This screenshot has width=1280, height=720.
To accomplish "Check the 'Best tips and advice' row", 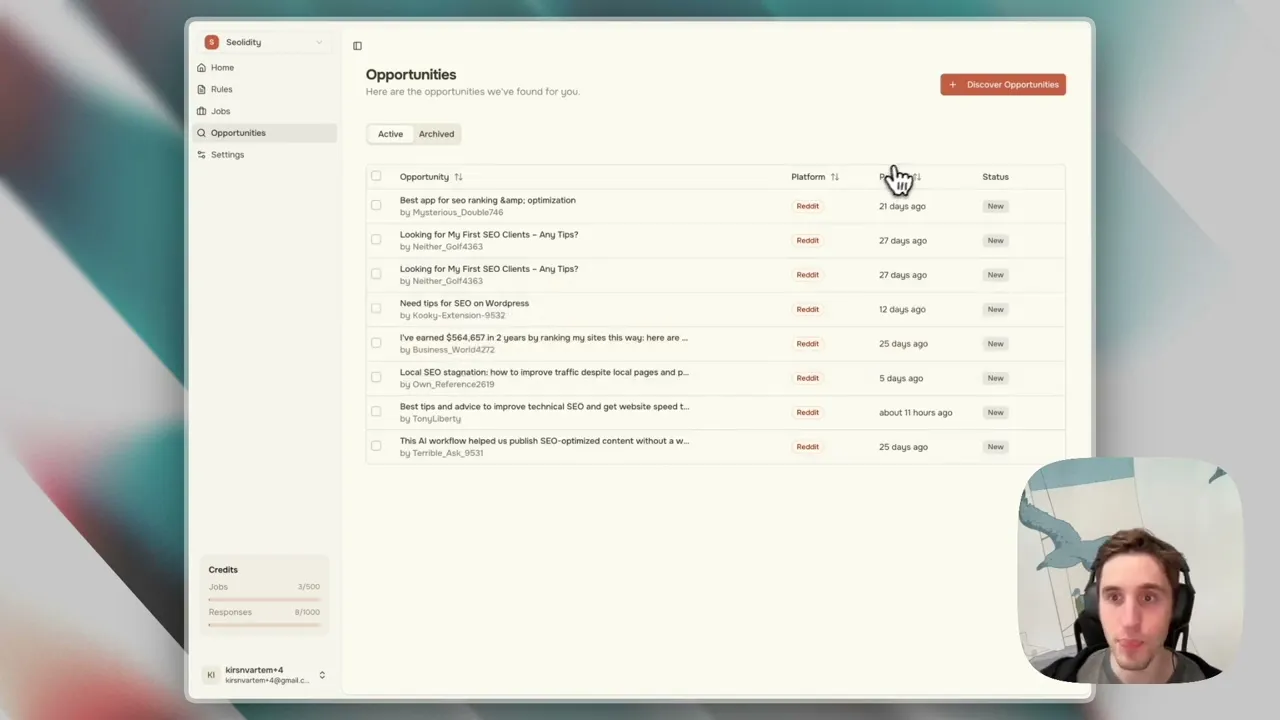I will [376, 411].
